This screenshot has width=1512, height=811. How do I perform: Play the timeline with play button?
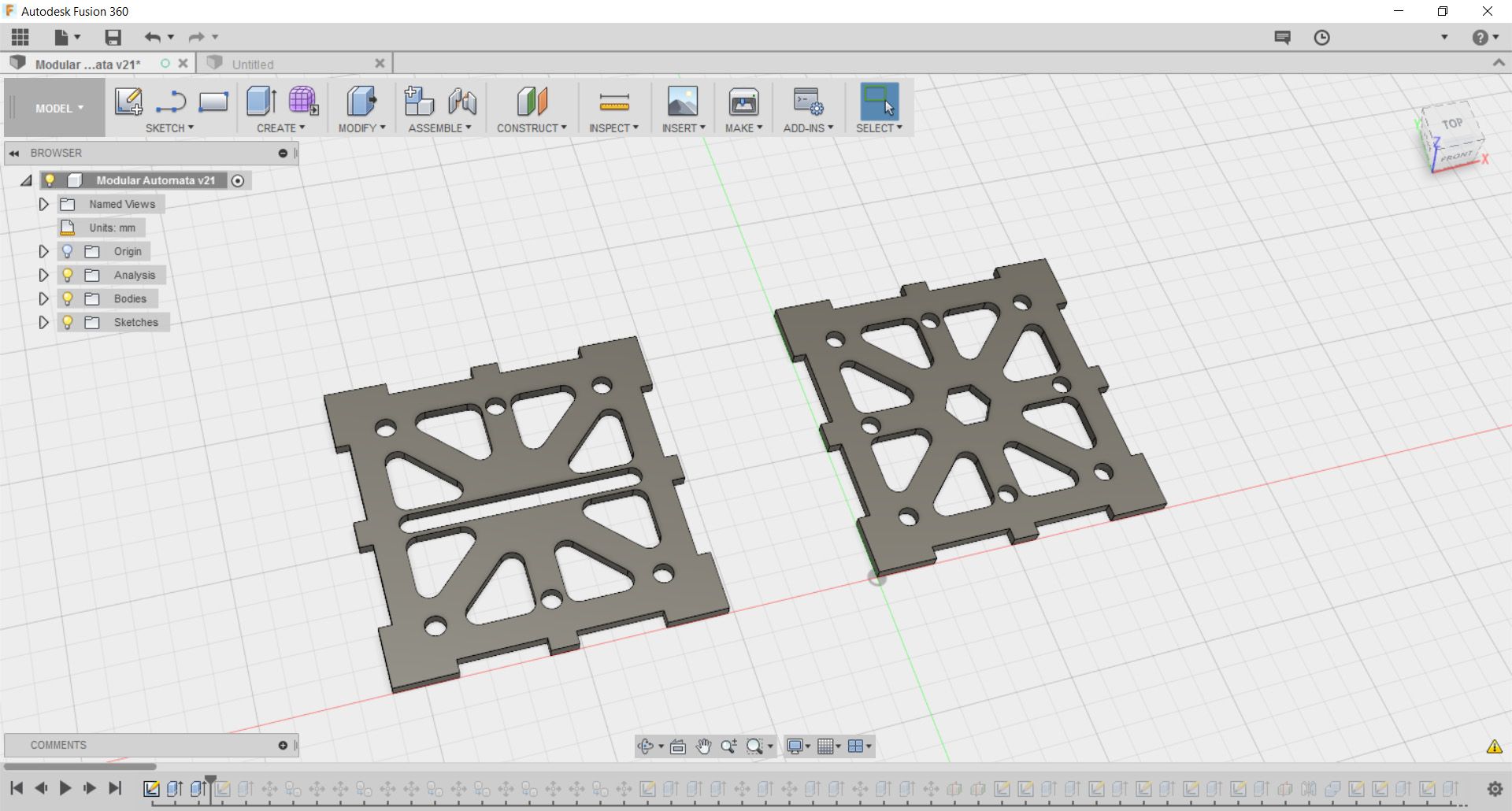65,787
